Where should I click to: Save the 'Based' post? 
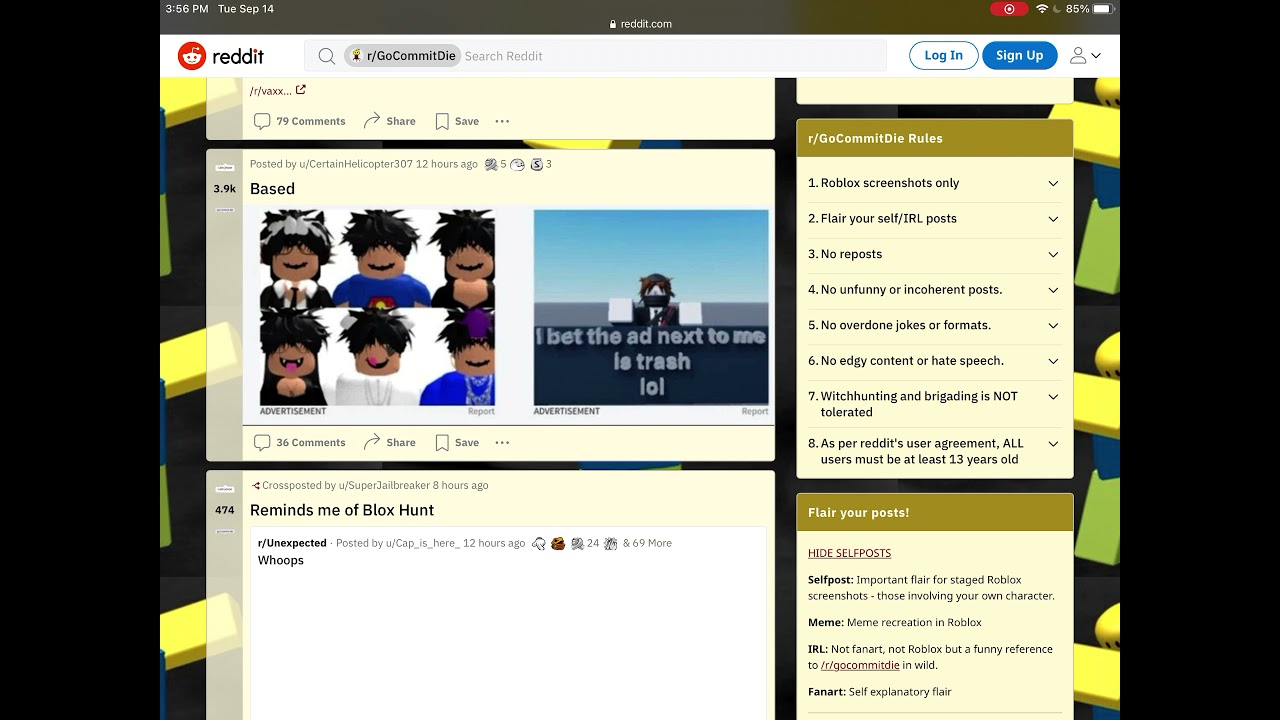pyautogui.click(x=457, y=442)
